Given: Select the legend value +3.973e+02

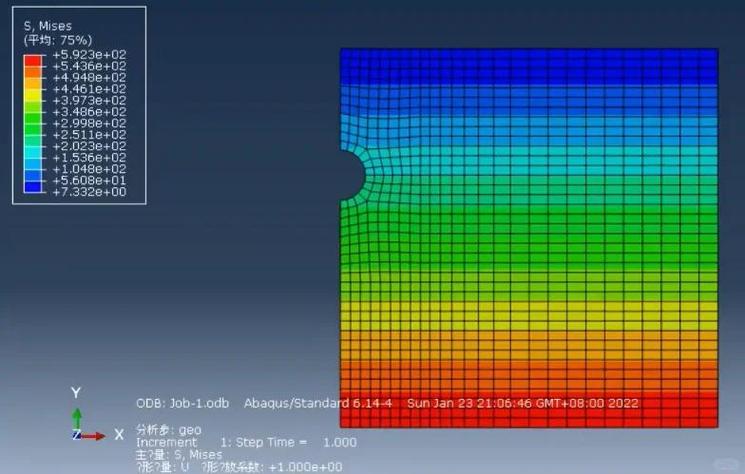Looking at the screenshot, I should pos(89,100).
